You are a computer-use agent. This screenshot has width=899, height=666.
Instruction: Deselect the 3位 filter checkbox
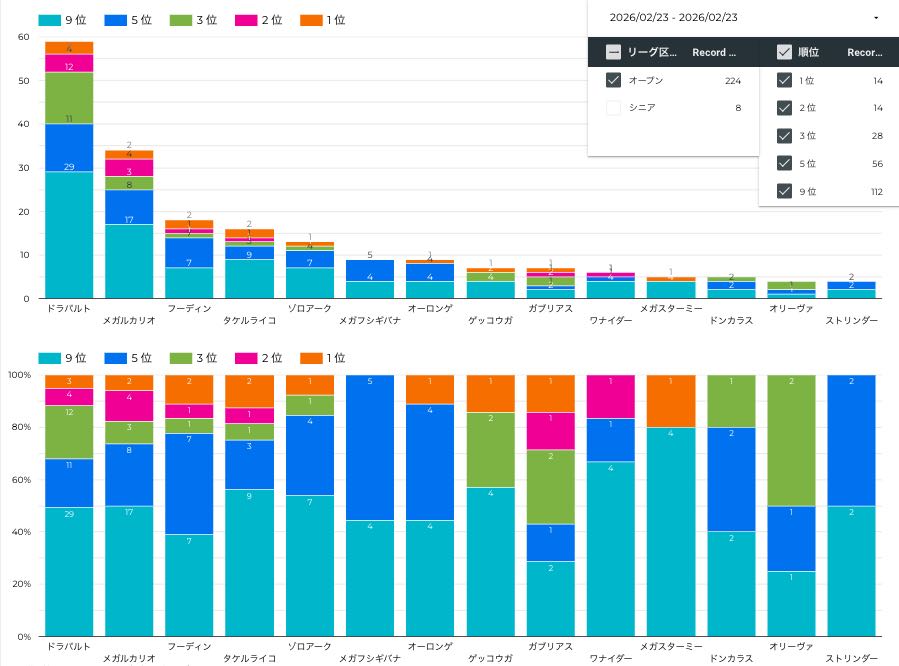point(784,136)
